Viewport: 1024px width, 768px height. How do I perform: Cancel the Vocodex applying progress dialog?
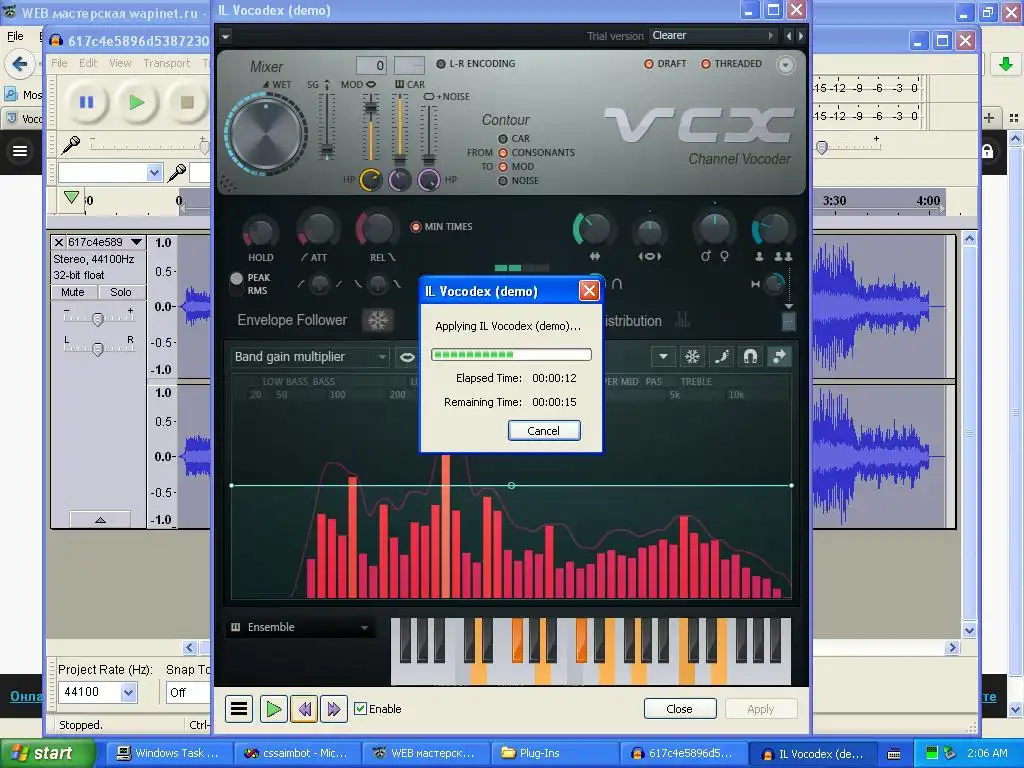[543, 430]
